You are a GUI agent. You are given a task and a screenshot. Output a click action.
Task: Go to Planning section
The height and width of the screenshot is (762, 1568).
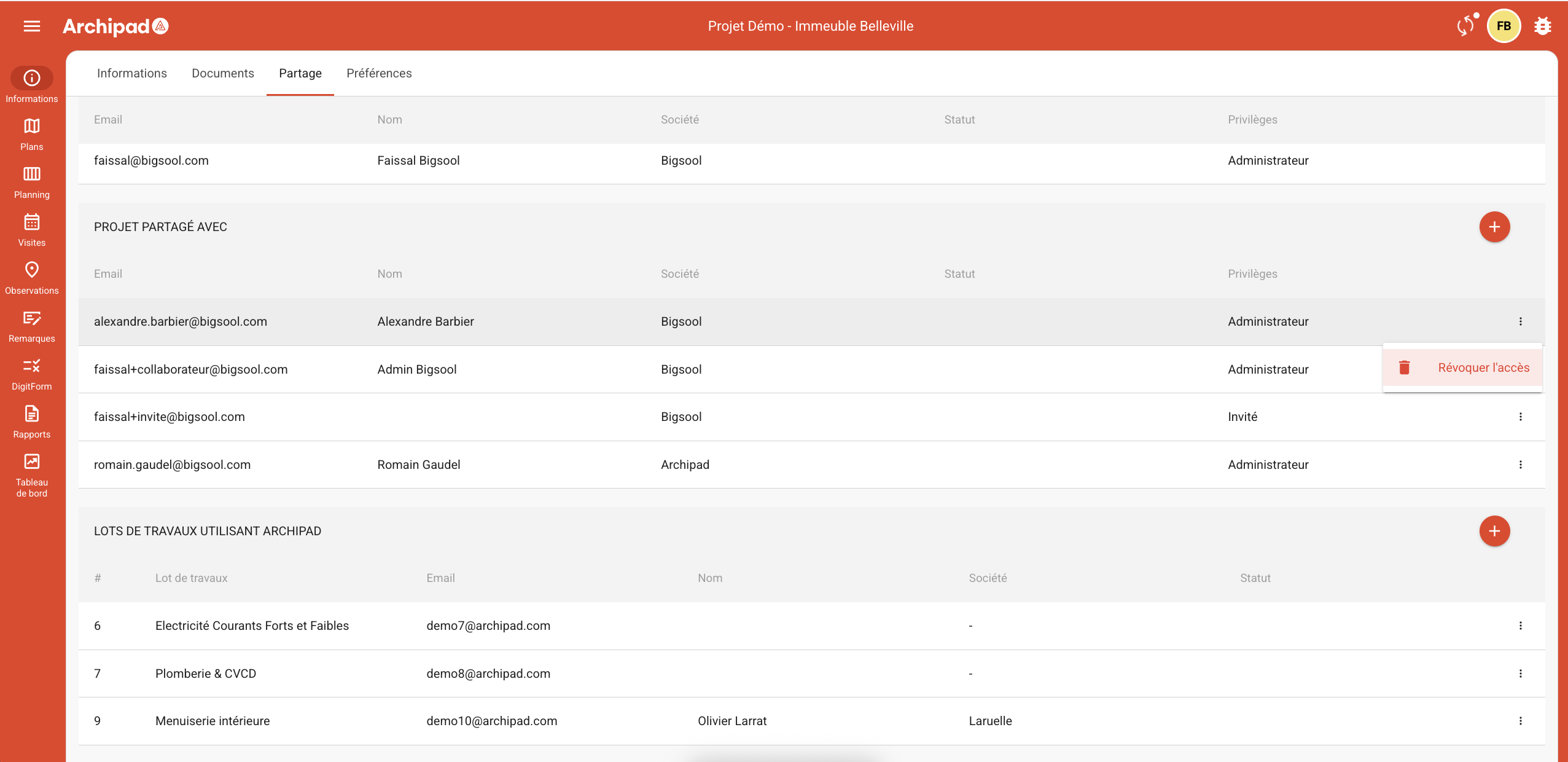[x=32, y=181]
